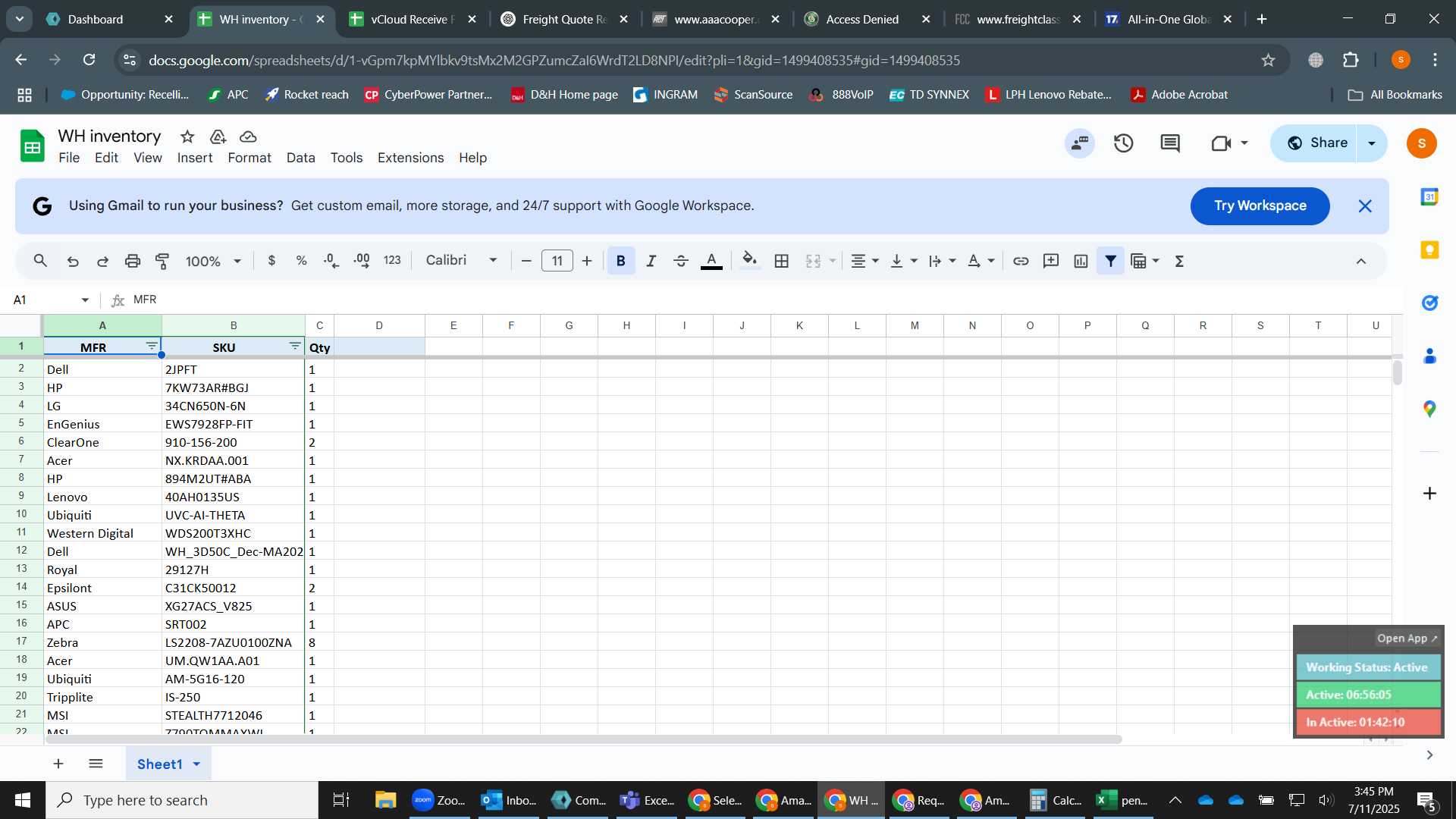Open the comments panel
This screenshot has width=1456, height=819.
point(1170,143)
